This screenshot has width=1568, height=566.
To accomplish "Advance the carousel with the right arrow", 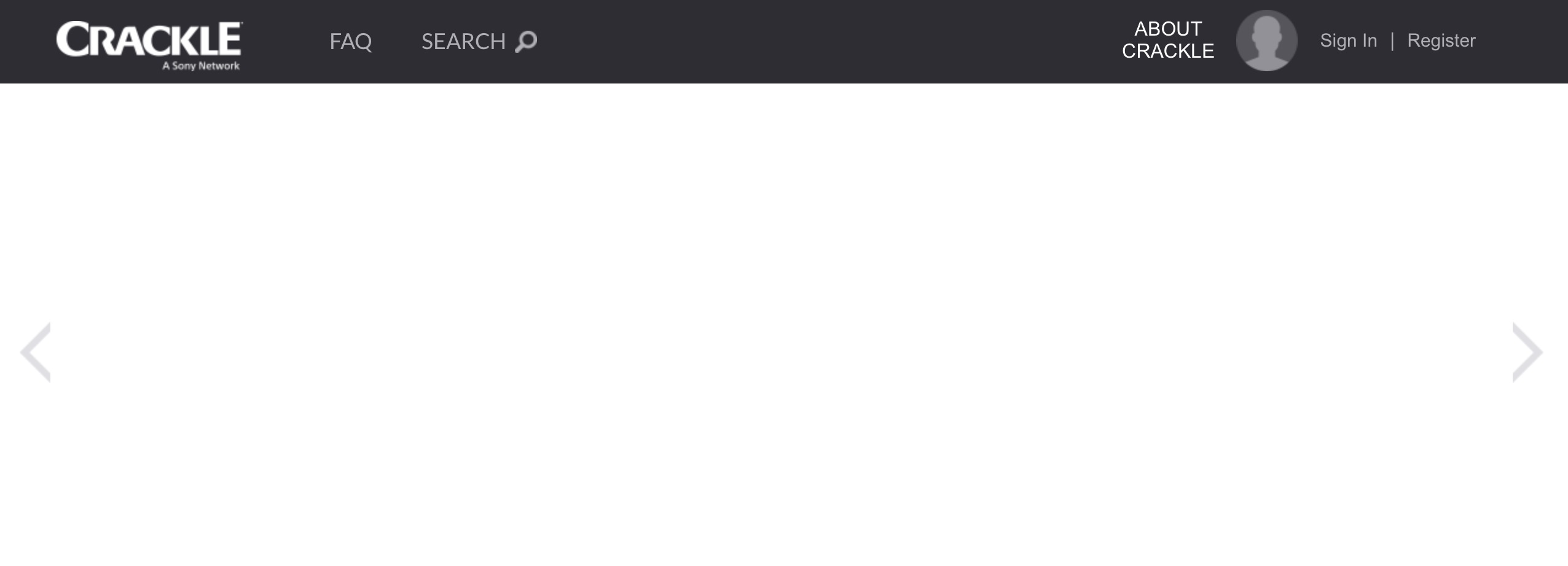I will [1527, 352].
